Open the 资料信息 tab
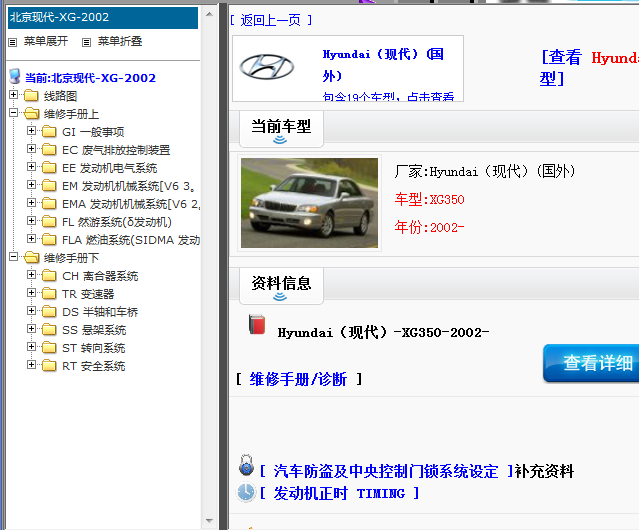 281,286
